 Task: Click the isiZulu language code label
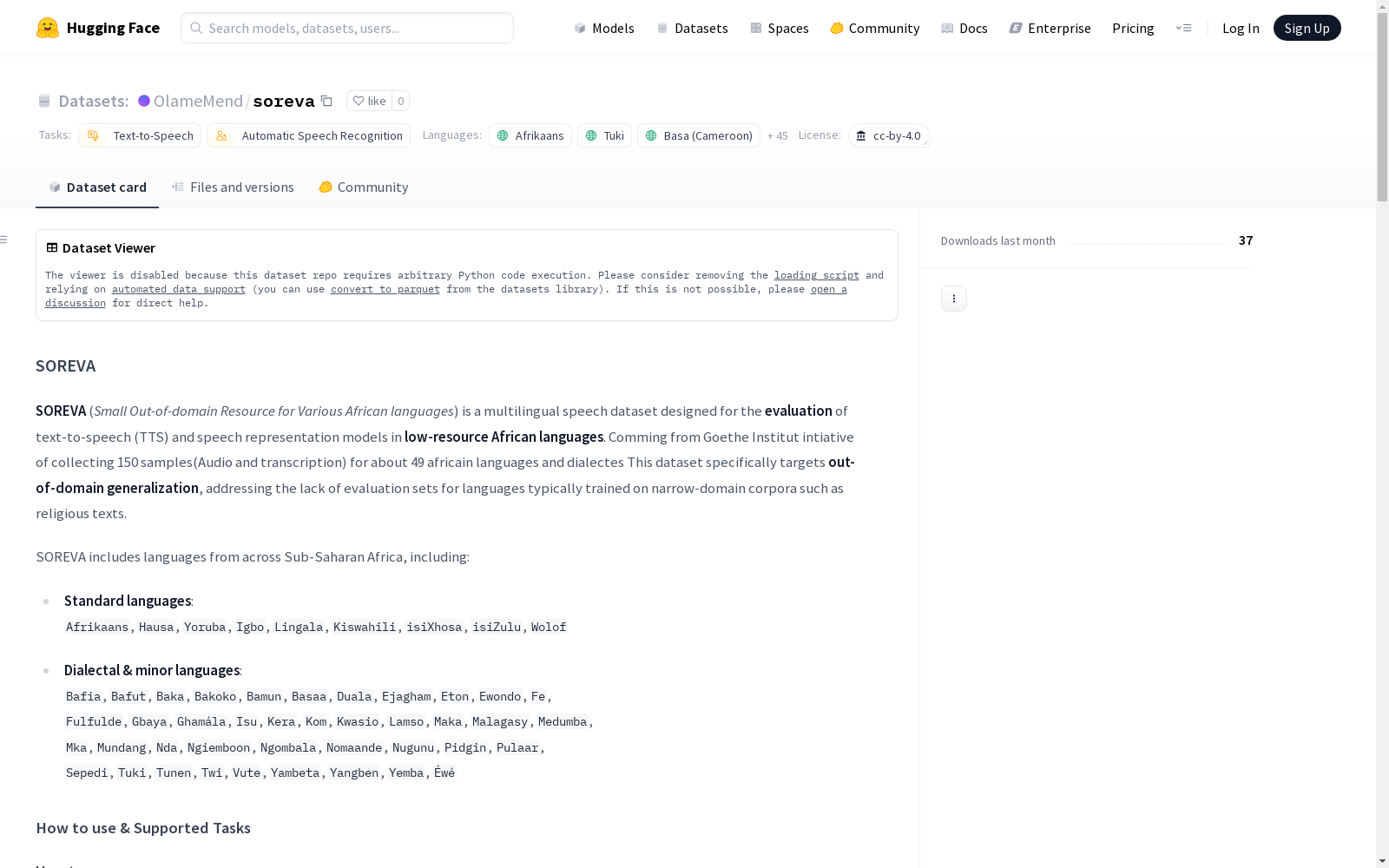click(x=497, y=627)
